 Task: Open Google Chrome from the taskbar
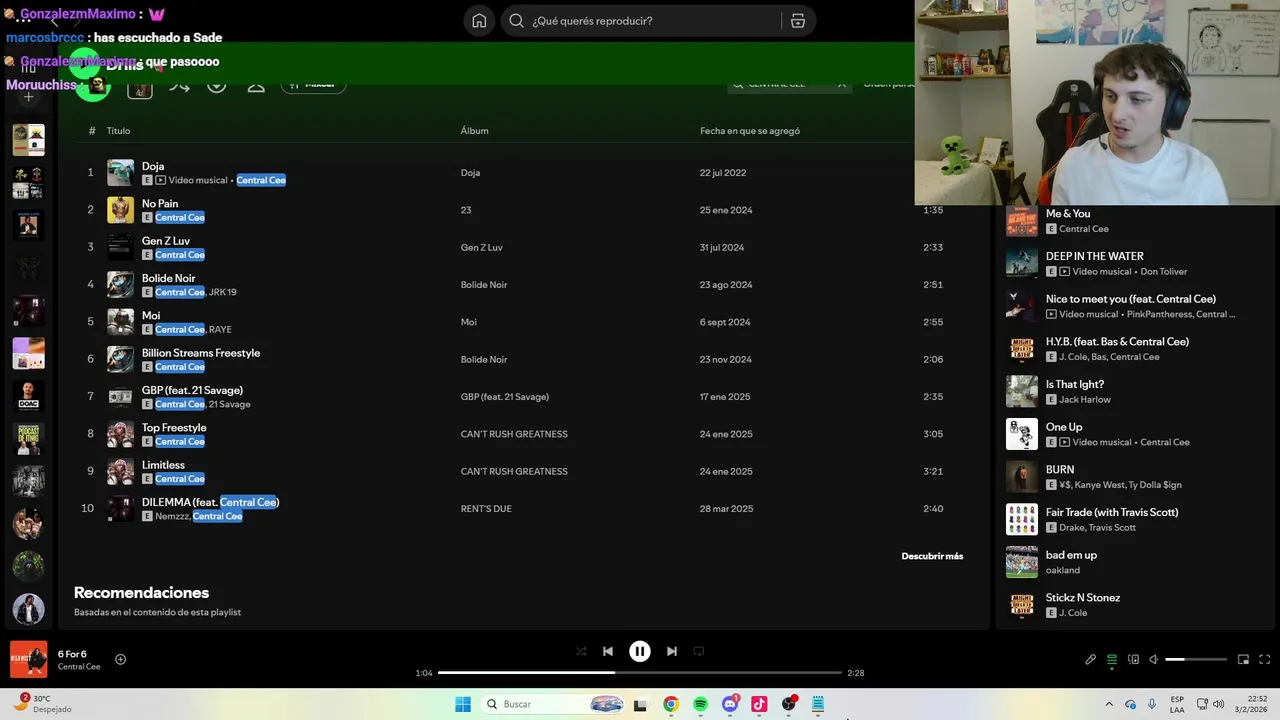(671, 704)
